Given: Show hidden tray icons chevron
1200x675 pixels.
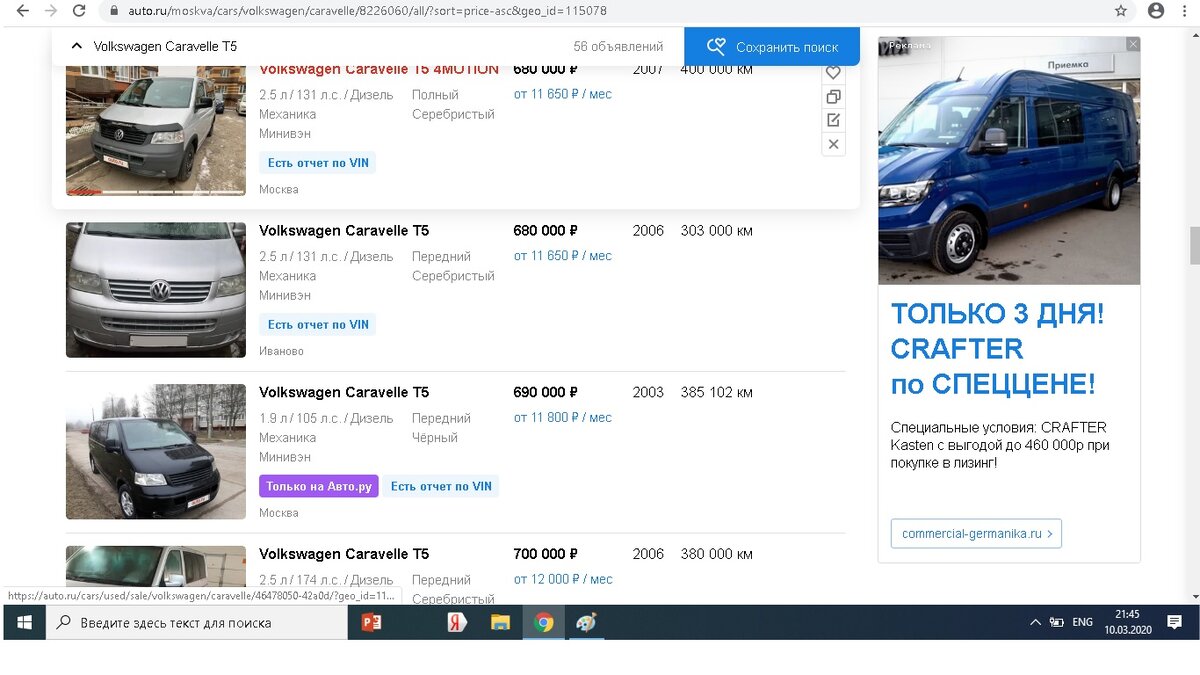Looking at the screenshot, I should click(1035, 622).
